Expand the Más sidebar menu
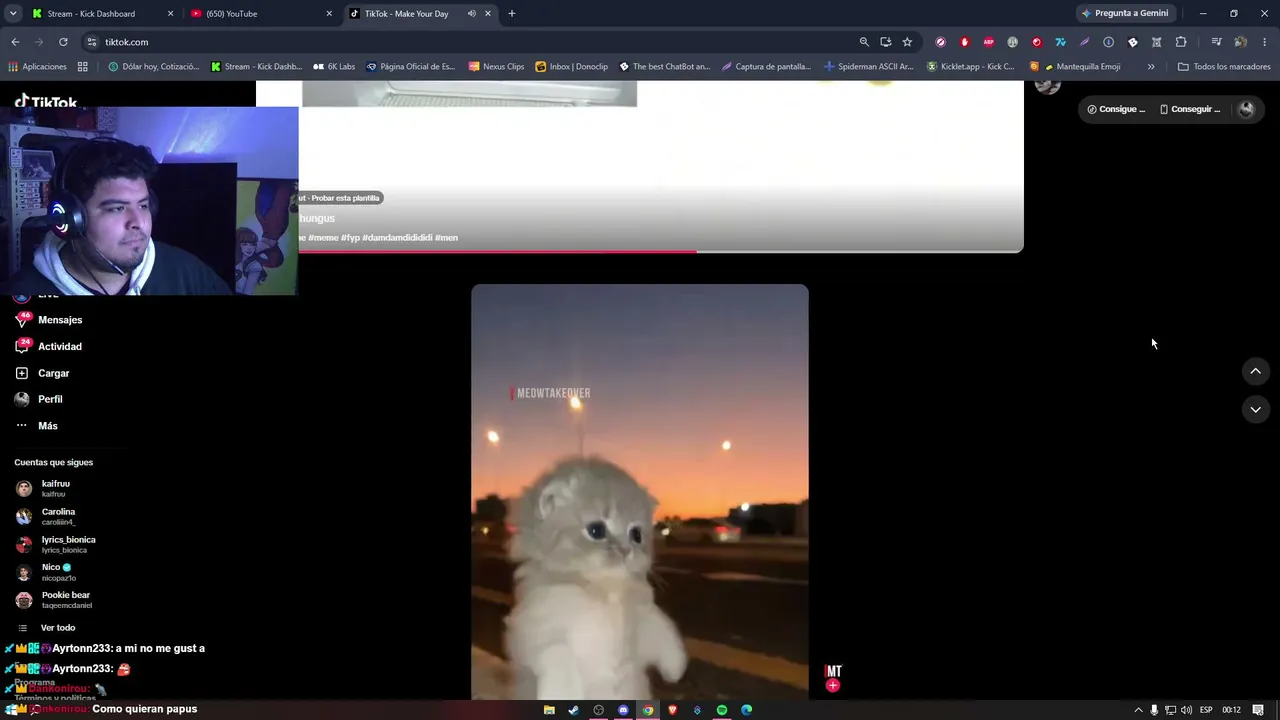 pos(37,426)
